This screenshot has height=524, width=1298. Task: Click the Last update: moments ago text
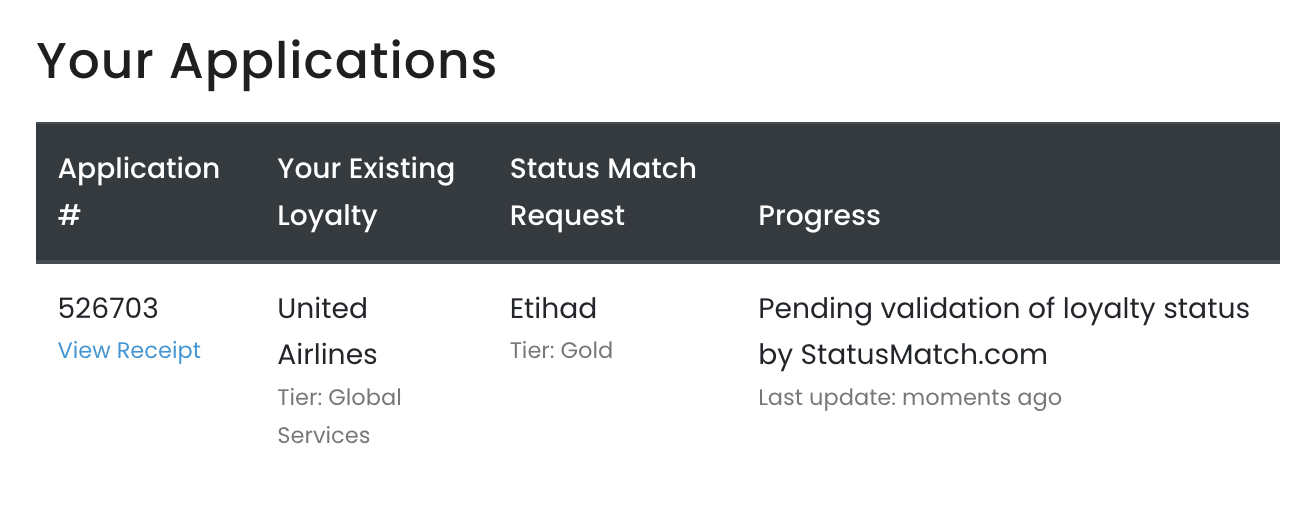tap(910, 398)
